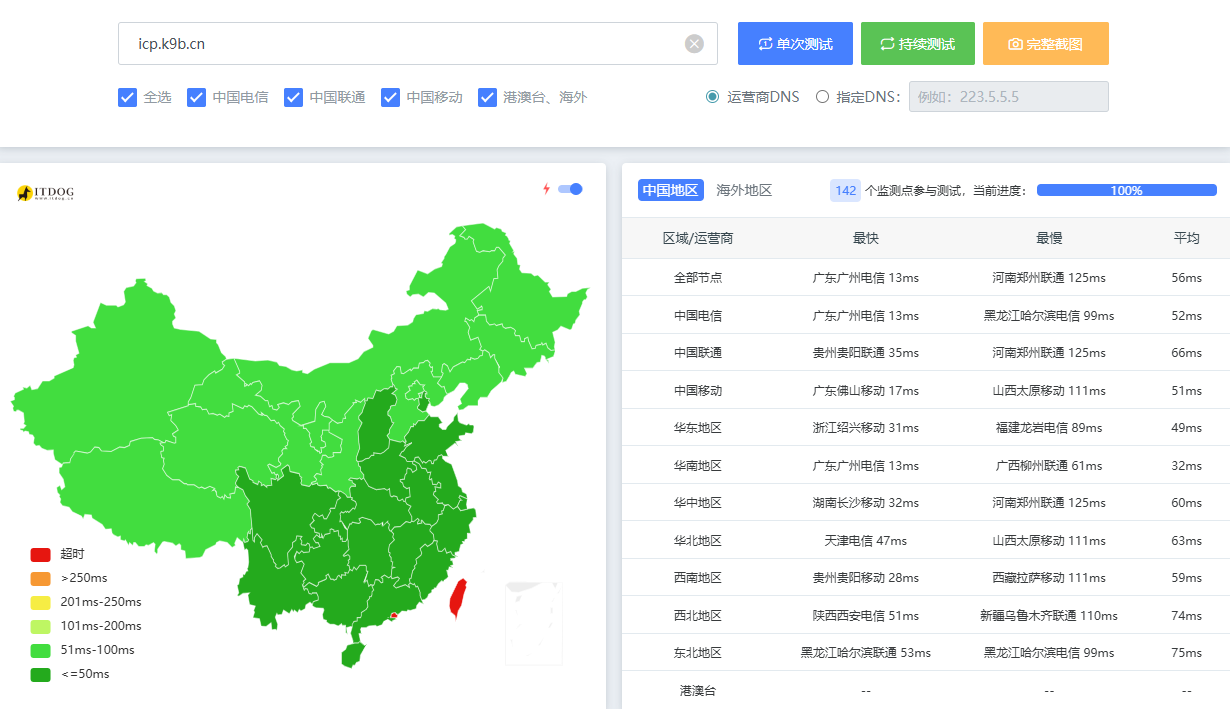The height and width of the screenshot is (709, 1230).
Task: Uncheck the 港澳台、海外 checkbox
Action: [487, 97]
